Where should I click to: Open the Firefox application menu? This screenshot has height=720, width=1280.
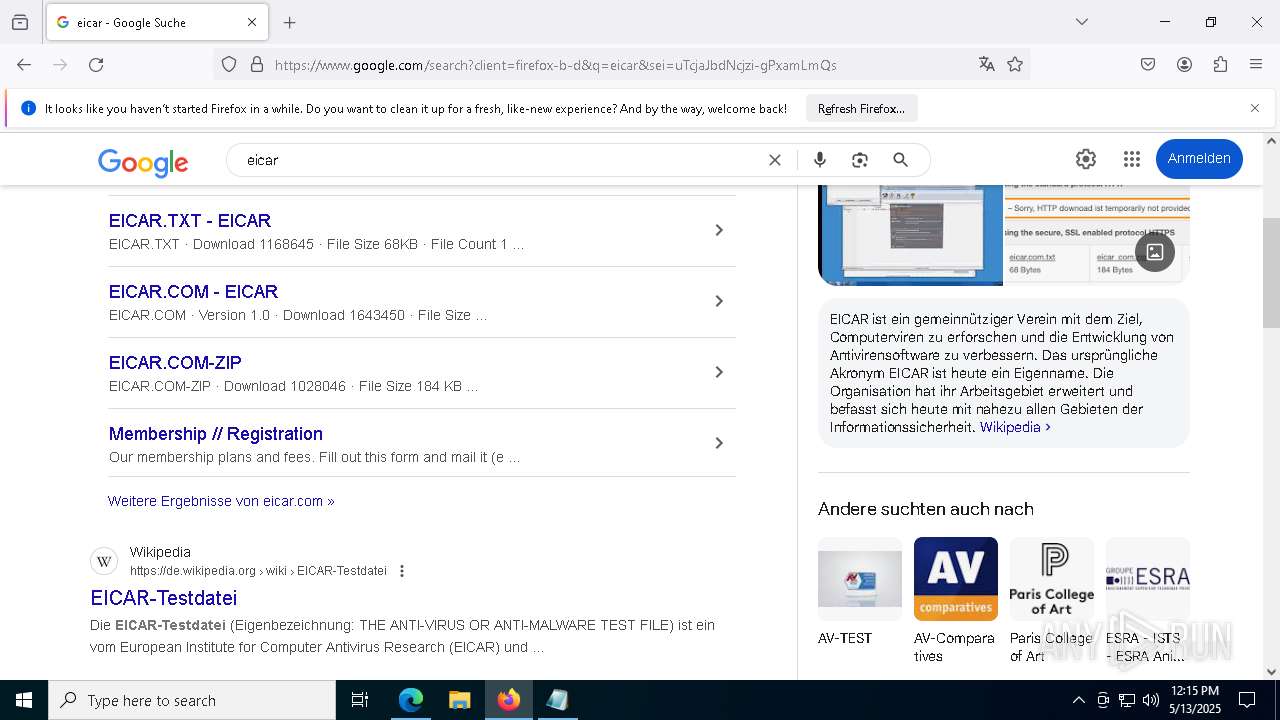[1256, 65]
